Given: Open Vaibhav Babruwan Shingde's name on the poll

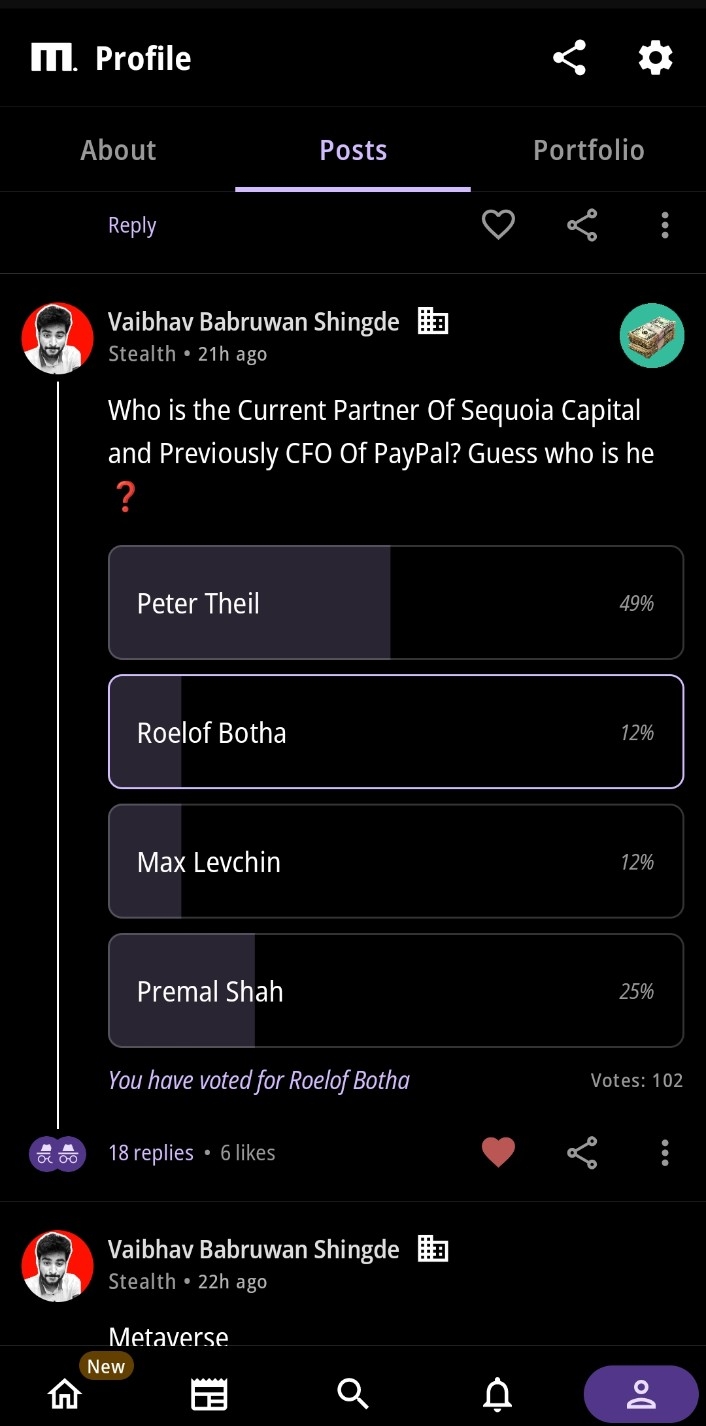Looking at the screenshot, I should [253, 322].
